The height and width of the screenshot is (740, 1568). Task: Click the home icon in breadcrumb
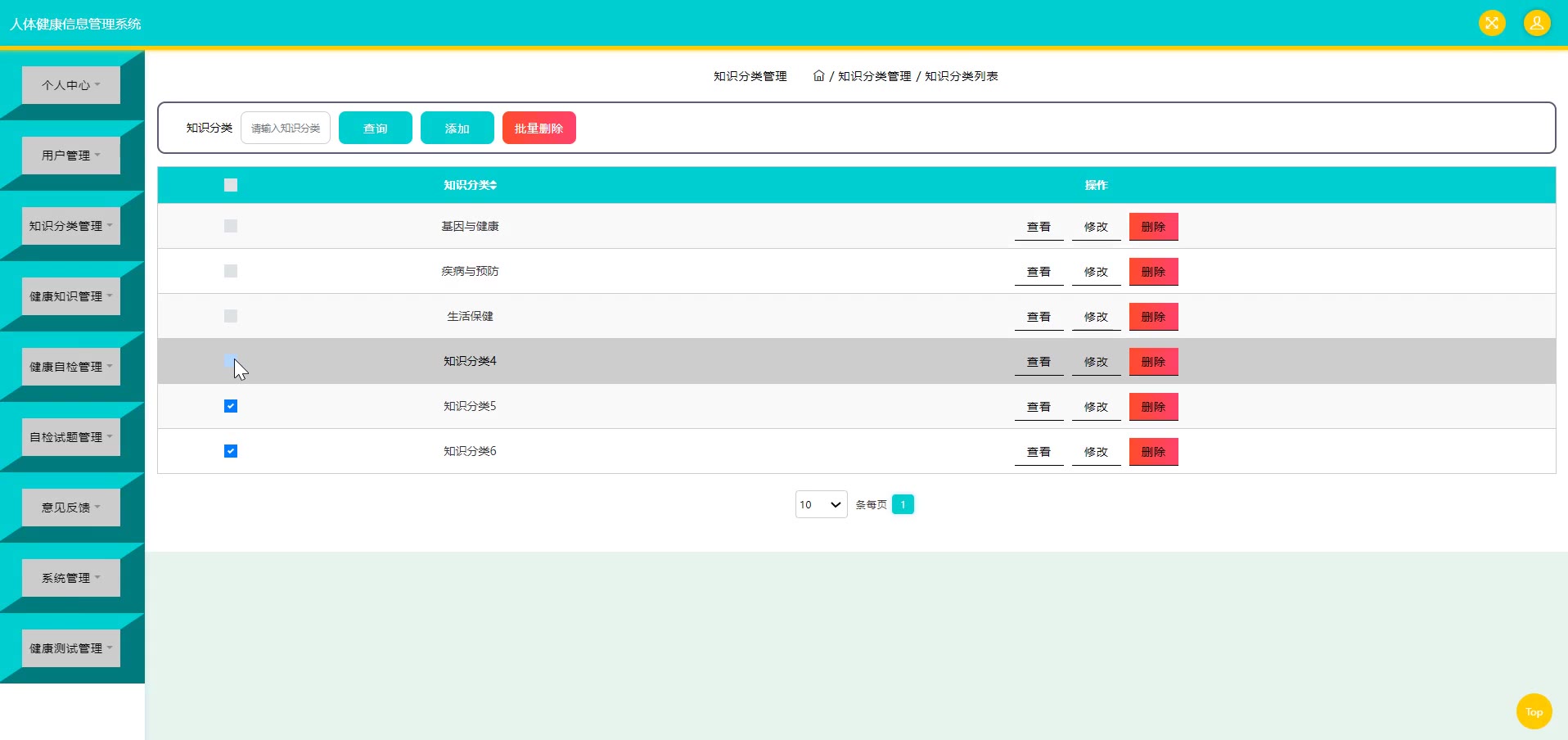(x=818, y=75)
